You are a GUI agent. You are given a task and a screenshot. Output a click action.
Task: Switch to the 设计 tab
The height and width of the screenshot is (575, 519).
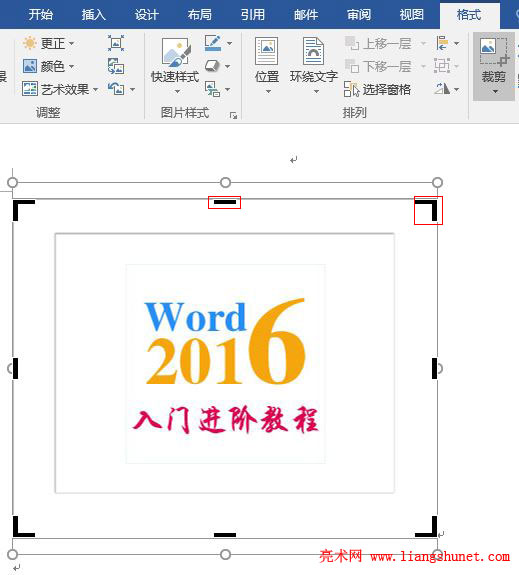(146, 14)
